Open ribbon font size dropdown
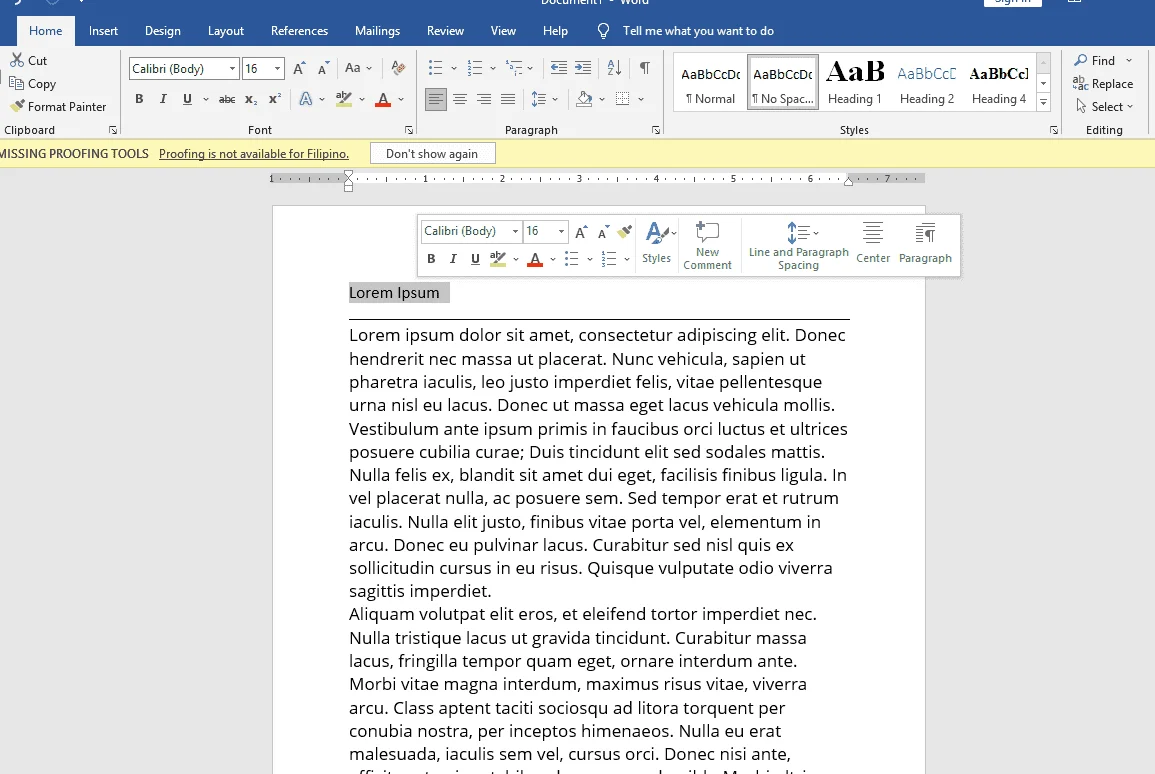Image resolution: width=1155 pixels, height=774 pixels. [278, 68]
